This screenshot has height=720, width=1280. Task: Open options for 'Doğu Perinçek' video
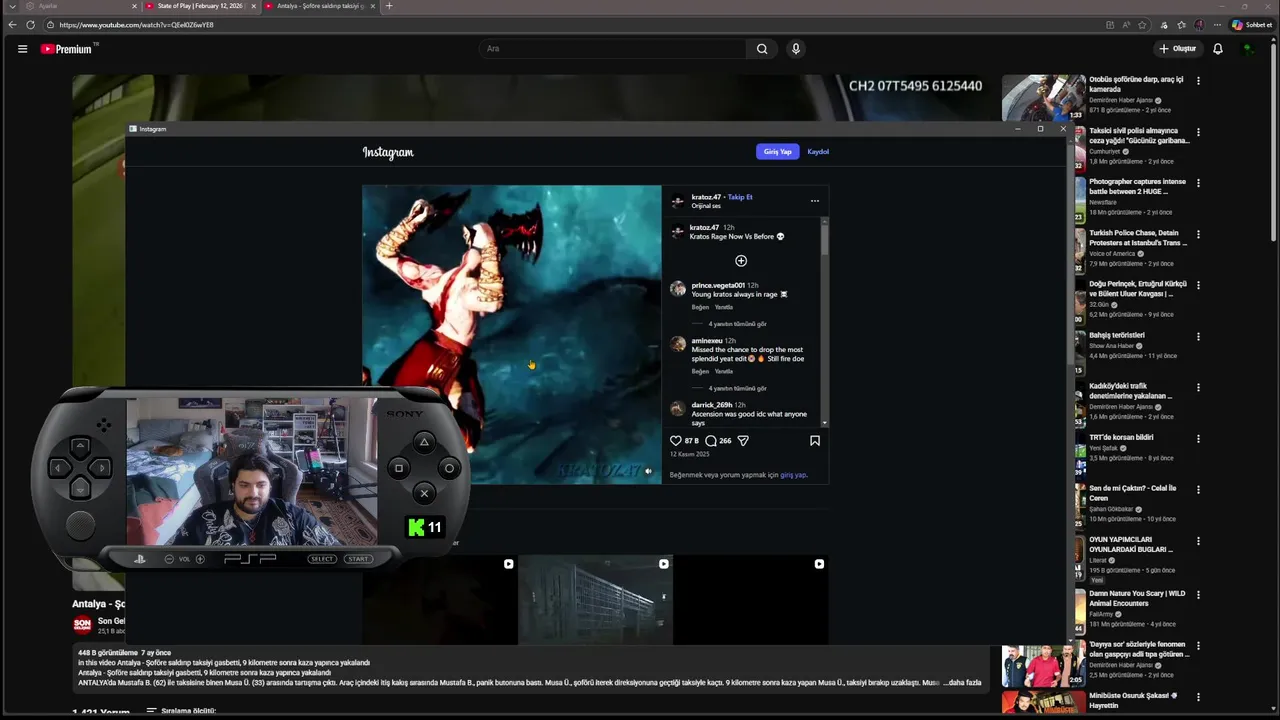click(1198, 285)
